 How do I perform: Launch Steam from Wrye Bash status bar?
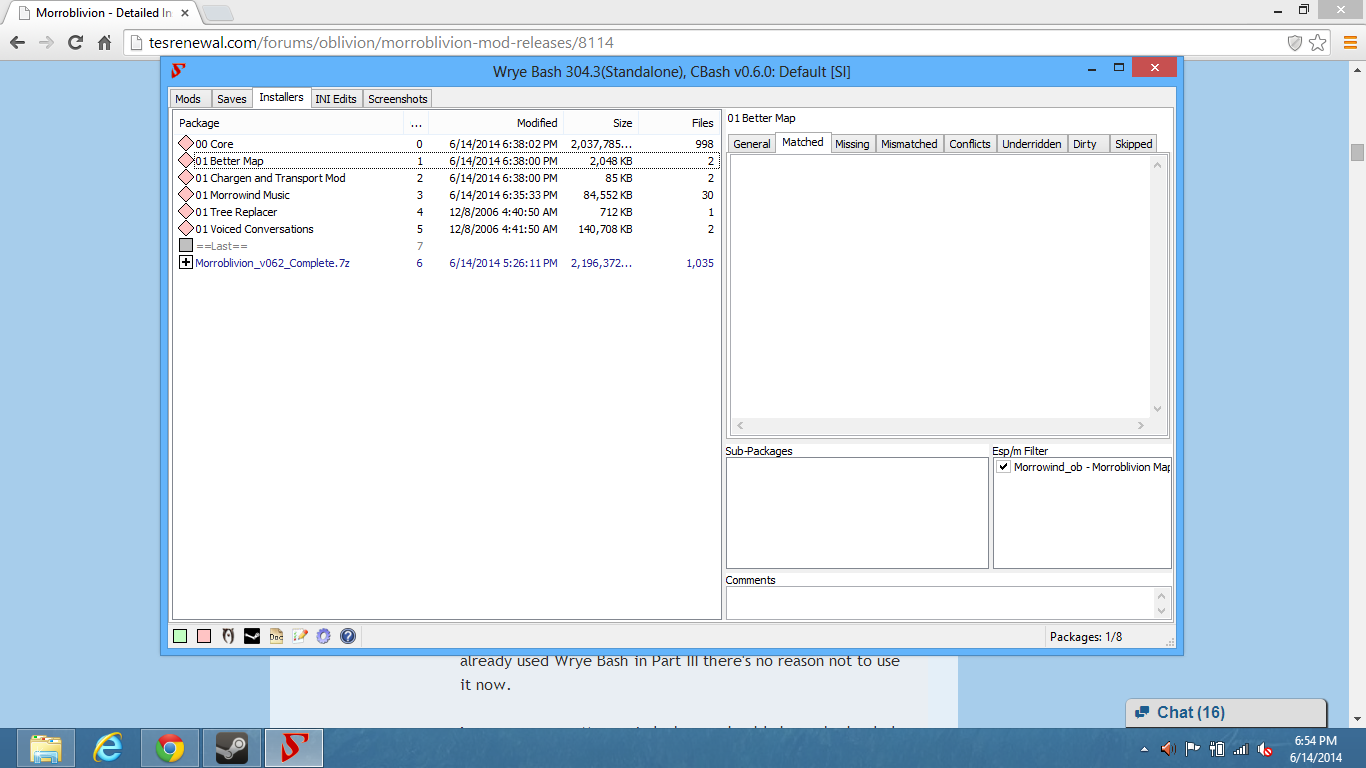(x=252, y=636)
